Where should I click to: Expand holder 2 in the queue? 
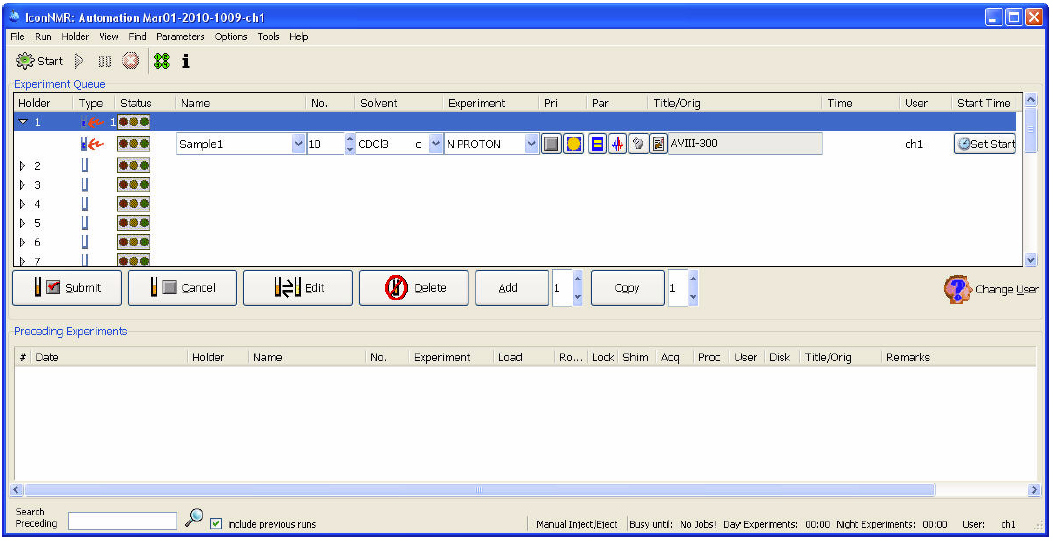point(22,166)
